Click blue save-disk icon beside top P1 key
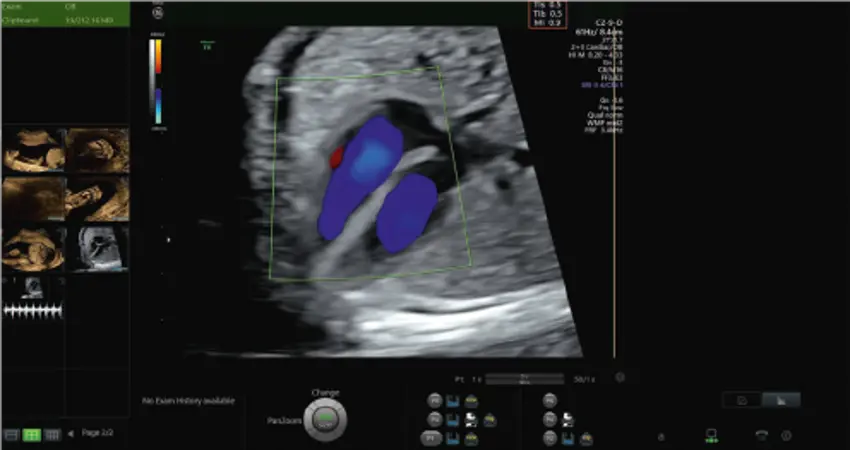 pyautogui.click(x=454, y=400)
